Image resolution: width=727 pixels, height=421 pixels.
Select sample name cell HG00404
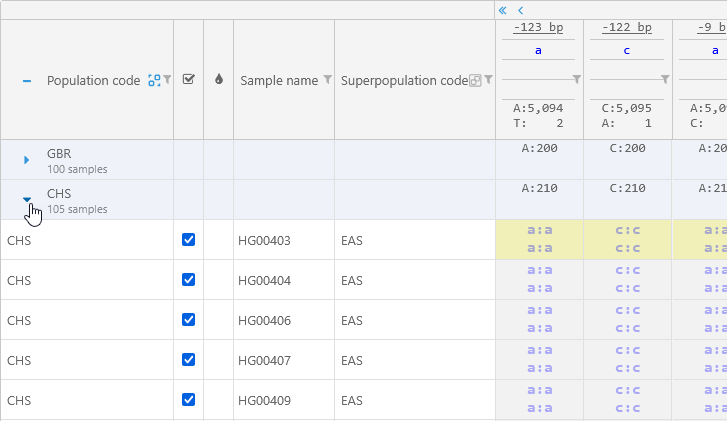(284, 280)
